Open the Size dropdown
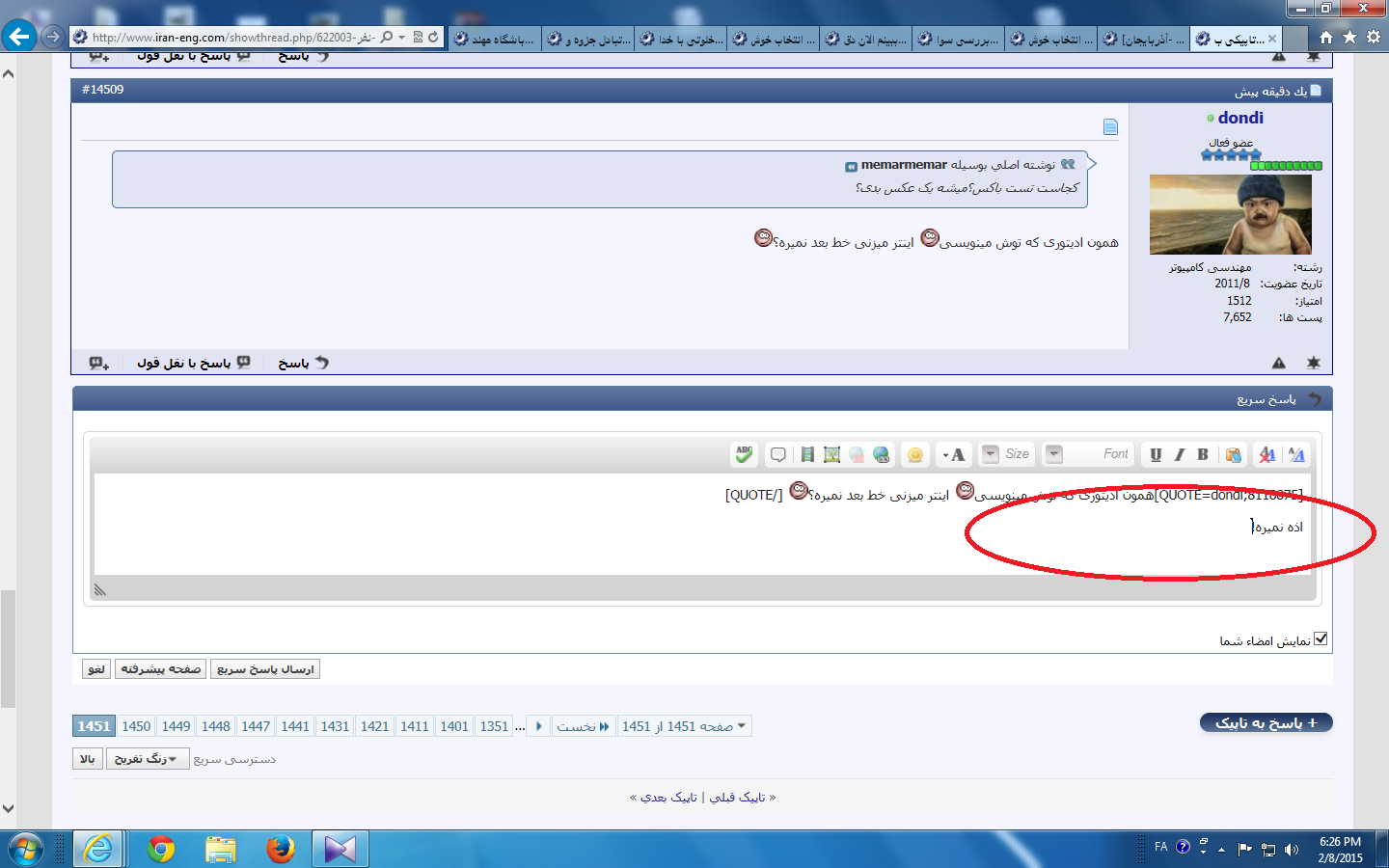Viewport: 1389px width, 868px height. [x=1006, y=454]
